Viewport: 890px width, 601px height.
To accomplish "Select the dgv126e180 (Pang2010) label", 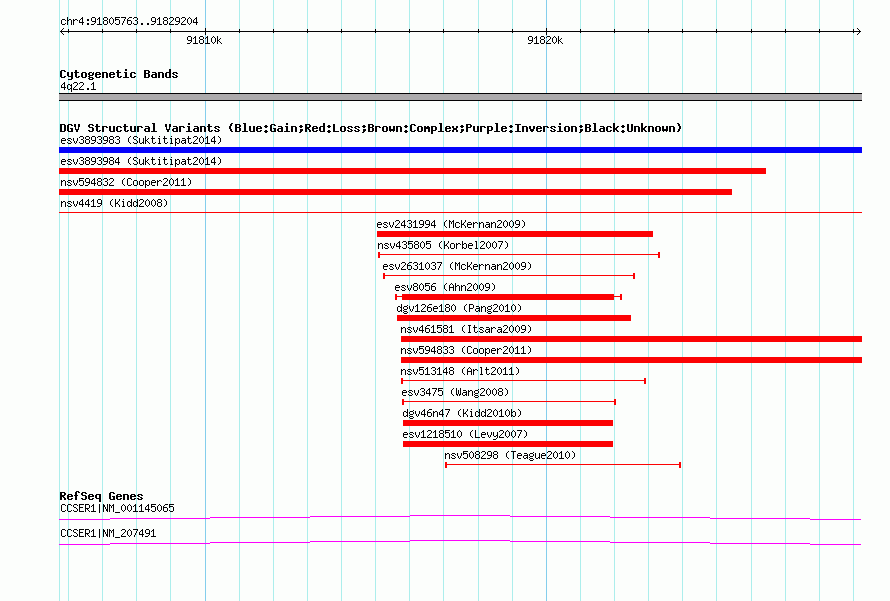I will coord(459,308).
